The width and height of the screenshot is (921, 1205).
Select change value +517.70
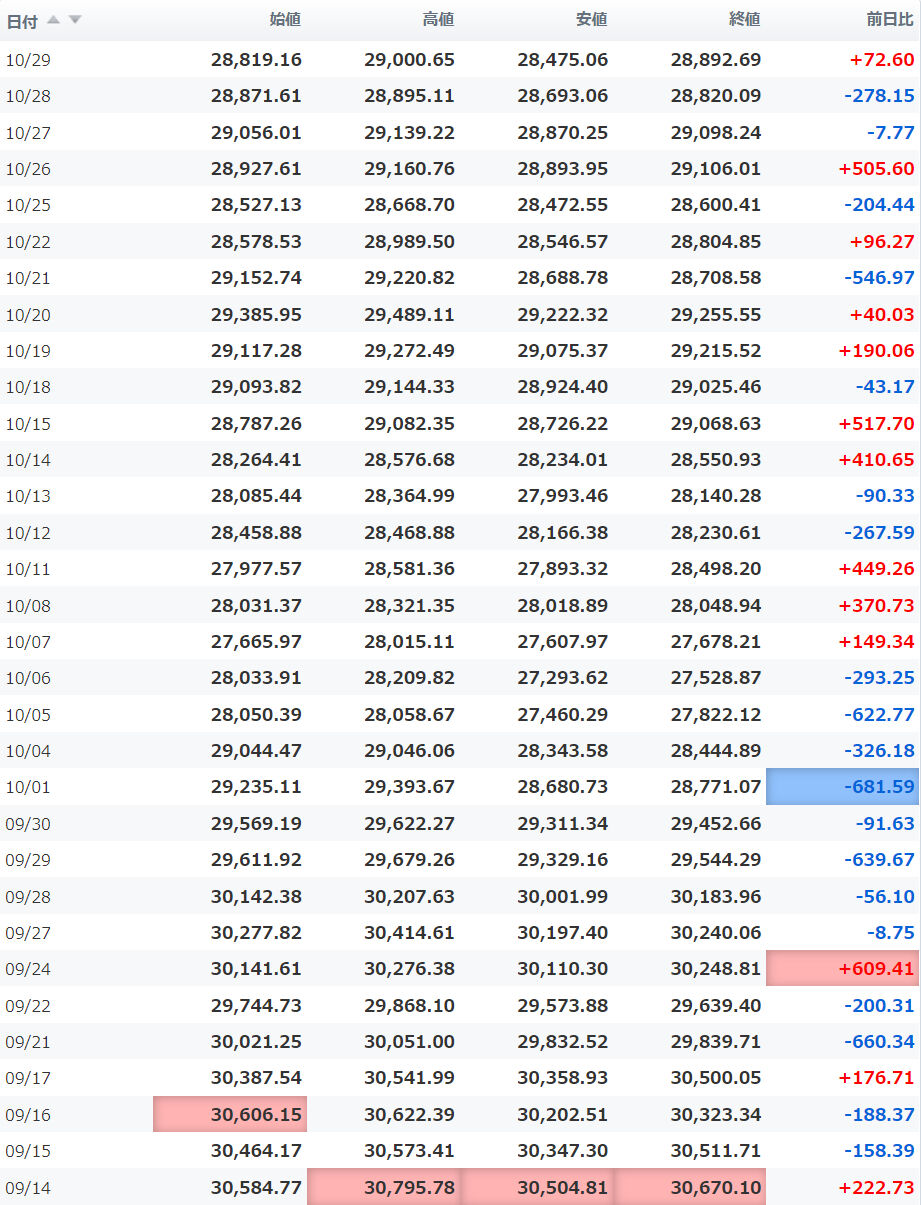[876, 423]
